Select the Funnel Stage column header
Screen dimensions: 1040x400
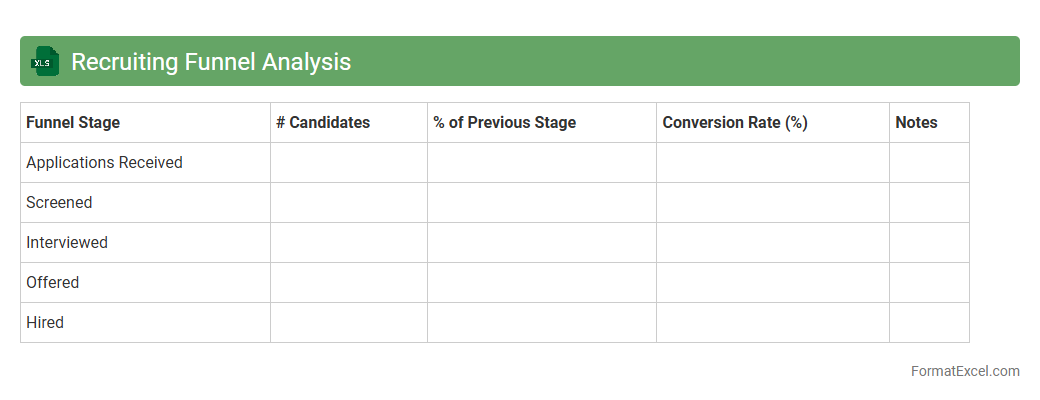coord(73,123)
